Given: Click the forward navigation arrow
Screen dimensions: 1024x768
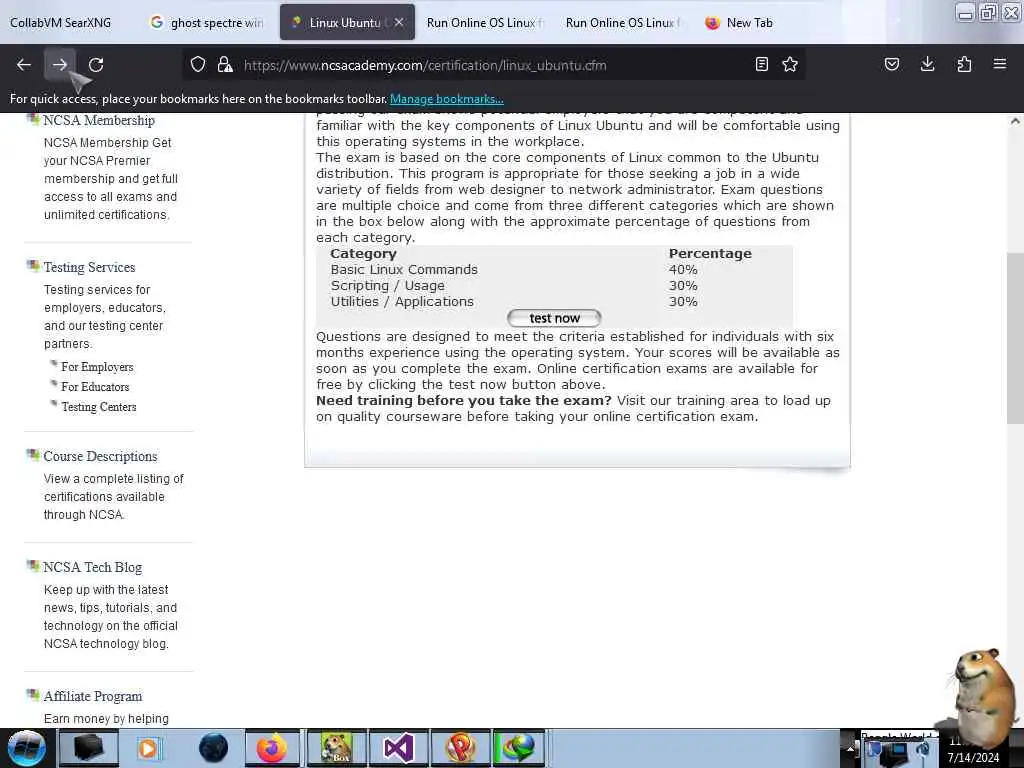Looking at the screenshot, I should pyautogui.click(x=59, y=65).
